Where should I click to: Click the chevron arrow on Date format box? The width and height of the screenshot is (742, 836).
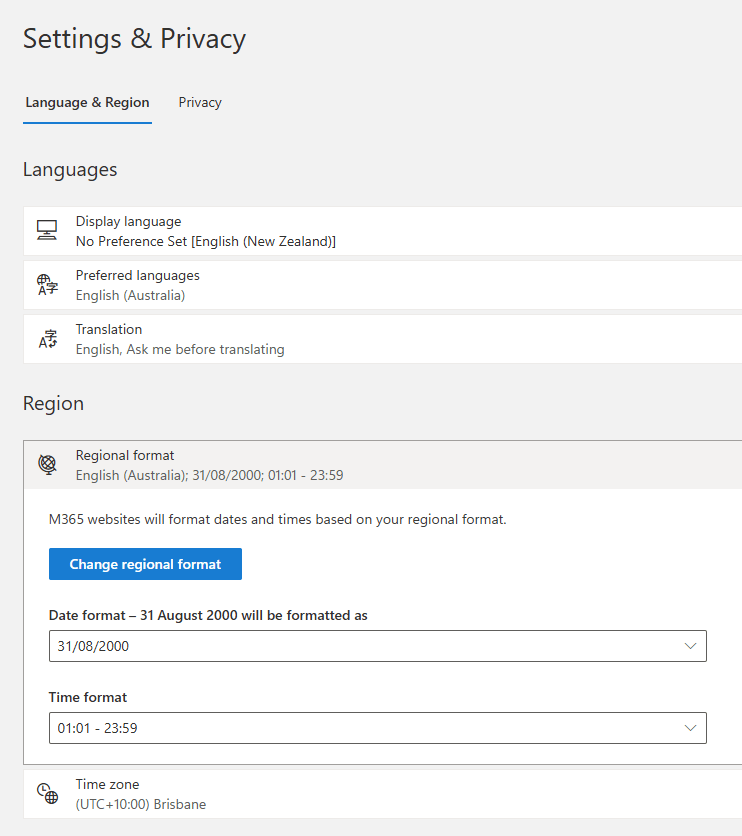pos(690,646)
